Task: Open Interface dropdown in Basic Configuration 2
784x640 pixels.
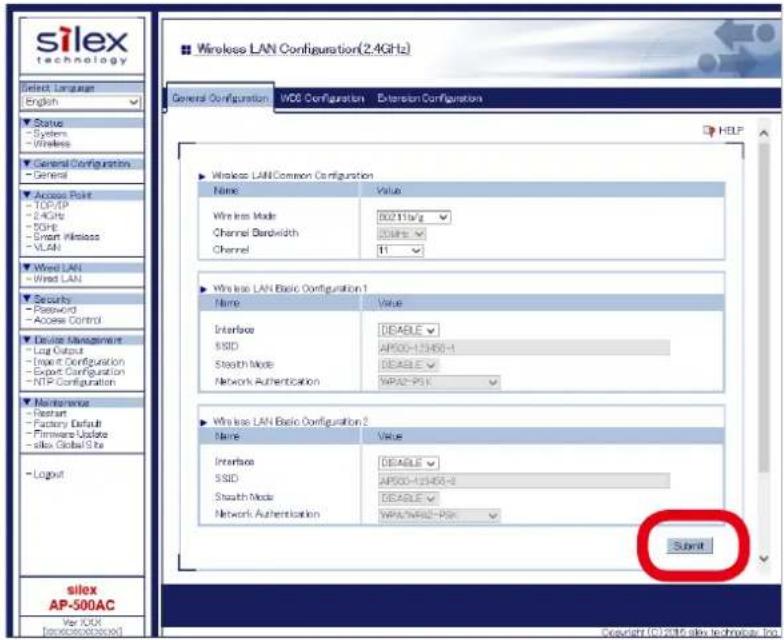Action: [408, 463]
